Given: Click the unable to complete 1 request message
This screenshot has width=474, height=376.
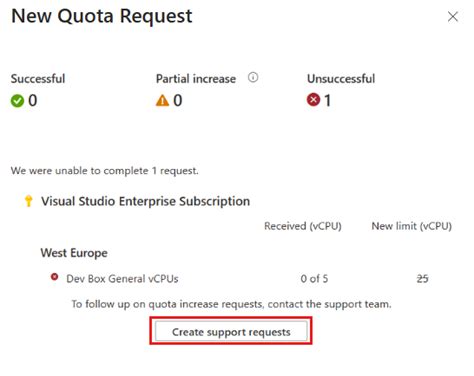Looking at the screenshot, I should click(105, 171).
